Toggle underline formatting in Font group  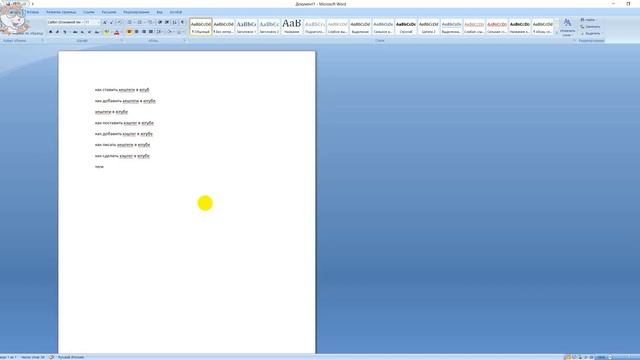(x=65, y=32)
